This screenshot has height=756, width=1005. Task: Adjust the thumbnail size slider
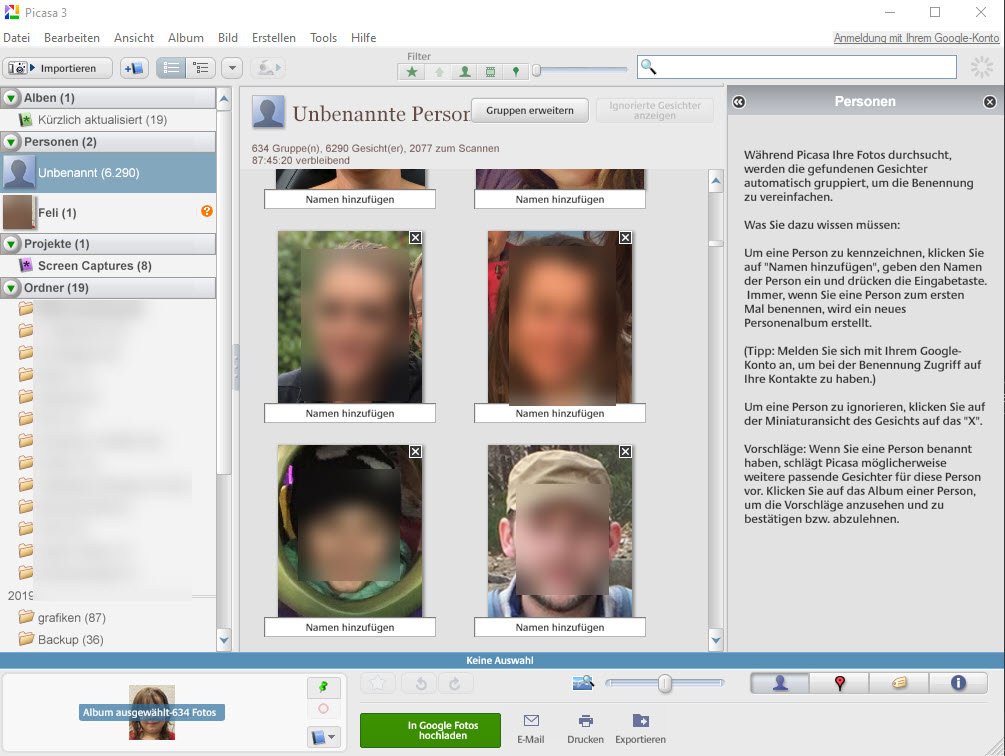[665, 684]
